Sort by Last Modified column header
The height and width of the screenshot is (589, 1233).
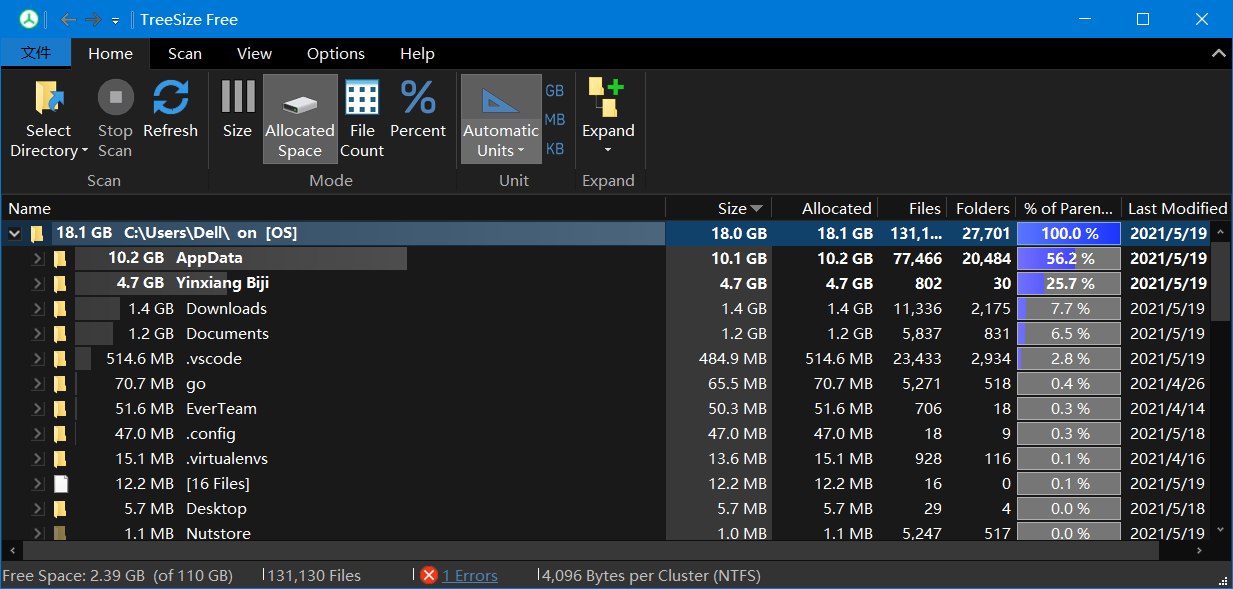click(1177, 208)
